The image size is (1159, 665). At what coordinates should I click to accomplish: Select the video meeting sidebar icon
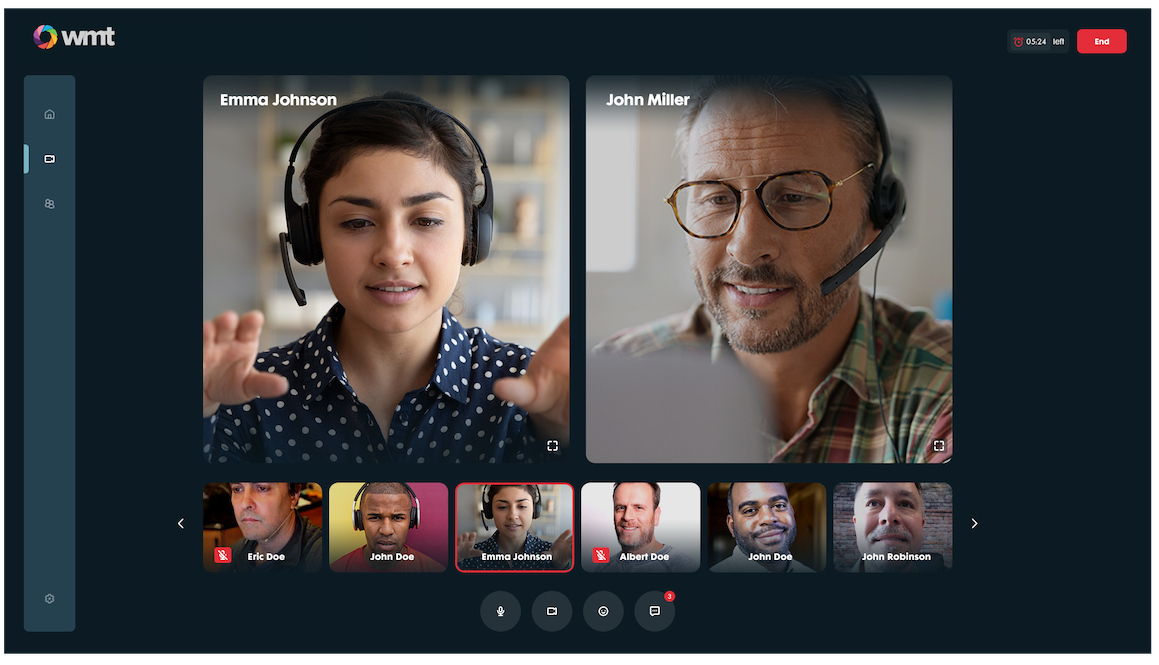[50, 159]
